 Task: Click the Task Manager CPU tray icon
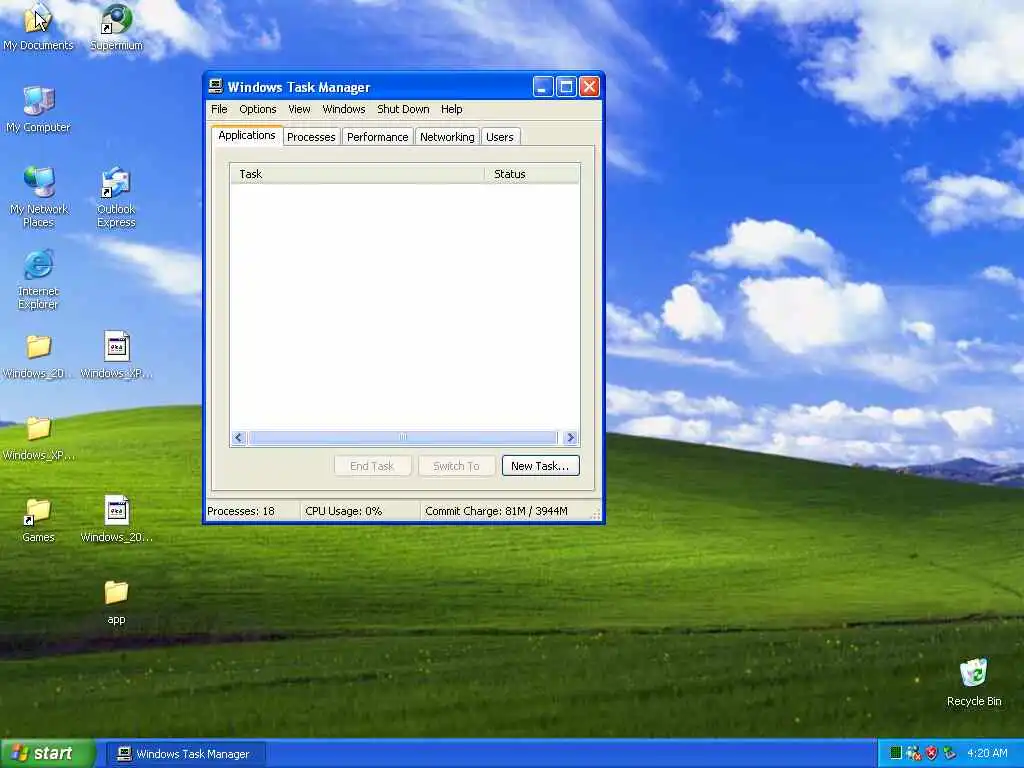click(896, 753)
